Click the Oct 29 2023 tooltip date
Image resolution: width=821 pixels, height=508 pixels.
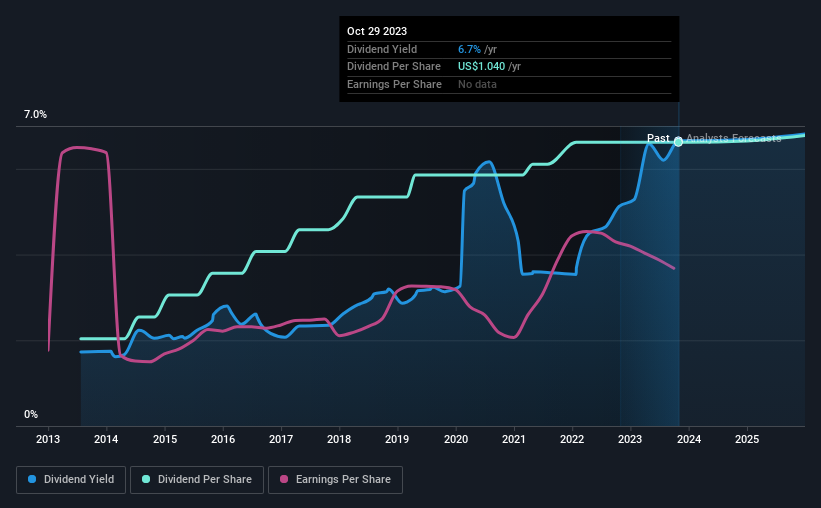click(377, 31)
